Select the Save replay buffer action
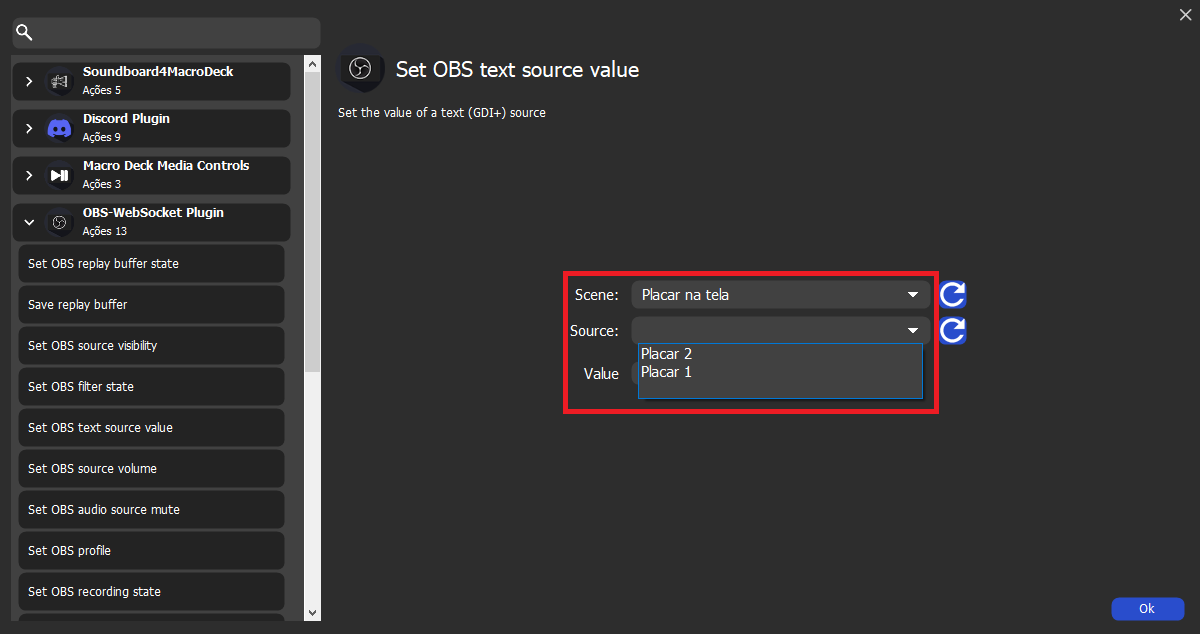This screenshot has height=634, width=1200. coord(150,304)
